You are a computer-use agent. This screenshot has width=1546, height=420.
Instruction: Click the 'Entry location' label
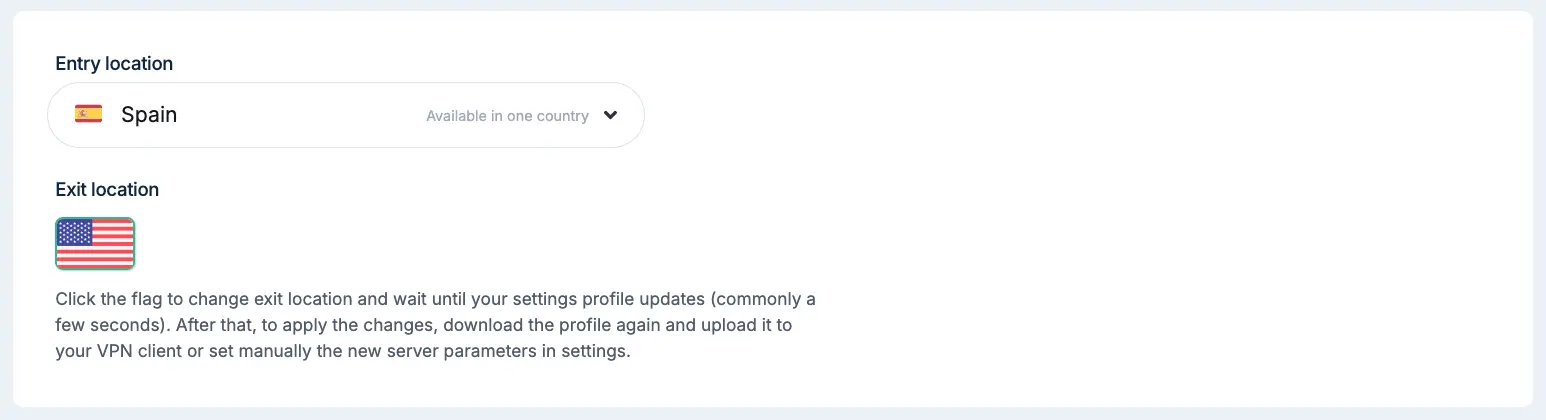[114, 63]
